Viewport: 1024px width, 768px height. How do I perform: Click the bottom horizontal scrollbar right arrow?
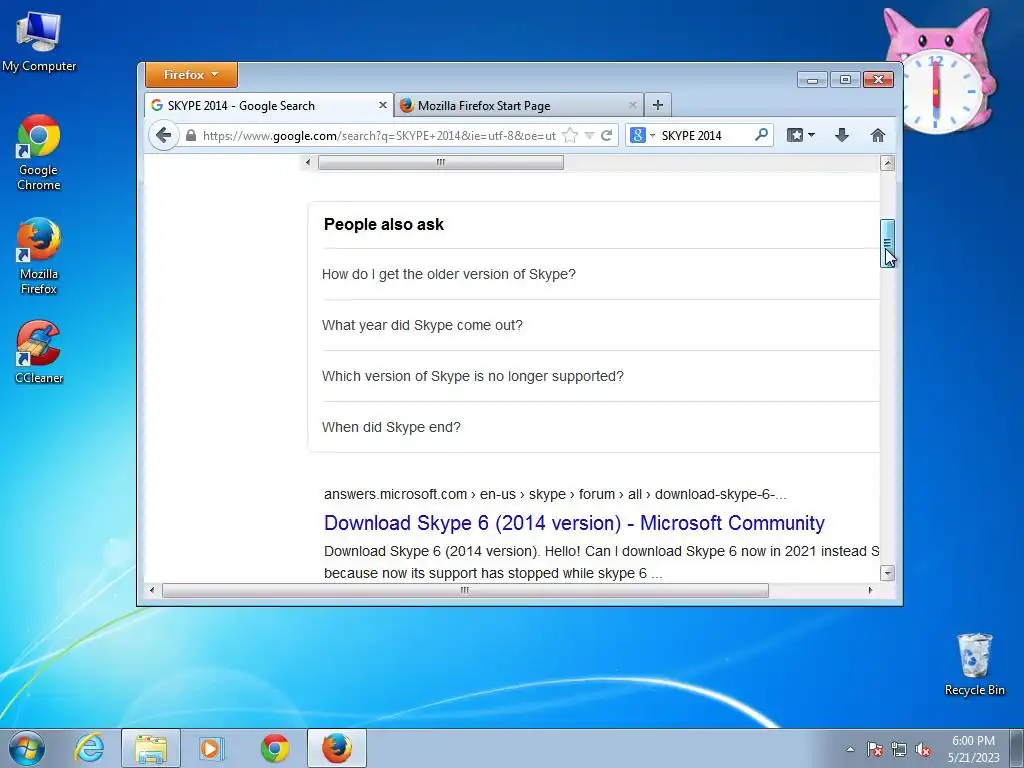click(870, 590)
